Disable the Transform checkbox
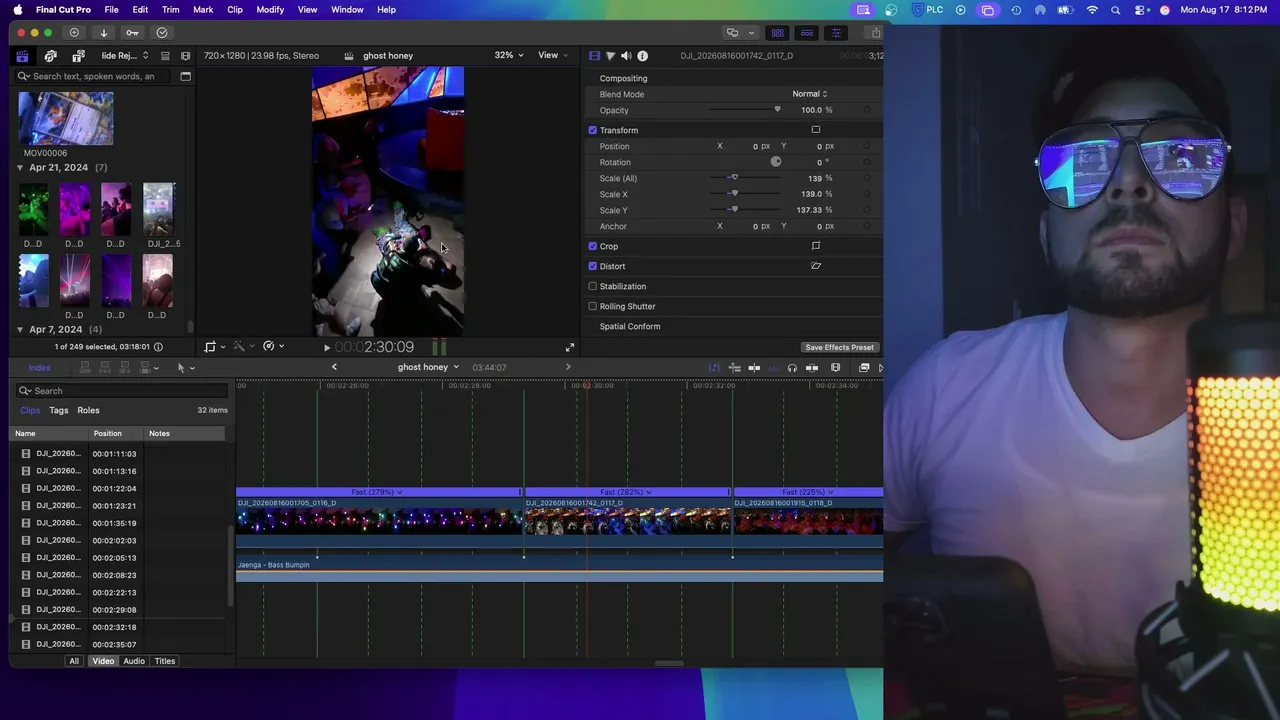The width and height of the screenshot is (1280, 720). [593, 130]
